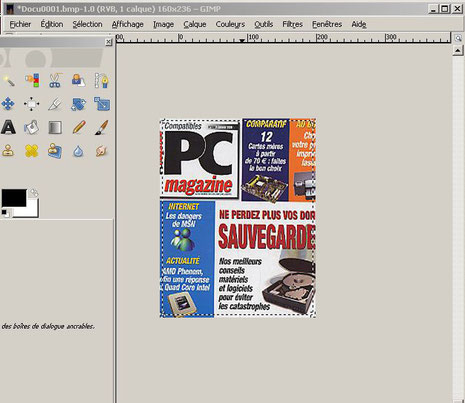Close the toolbox panel
Image resolution: width=465 pixels, height=403 pixels.
coord(108,42)
